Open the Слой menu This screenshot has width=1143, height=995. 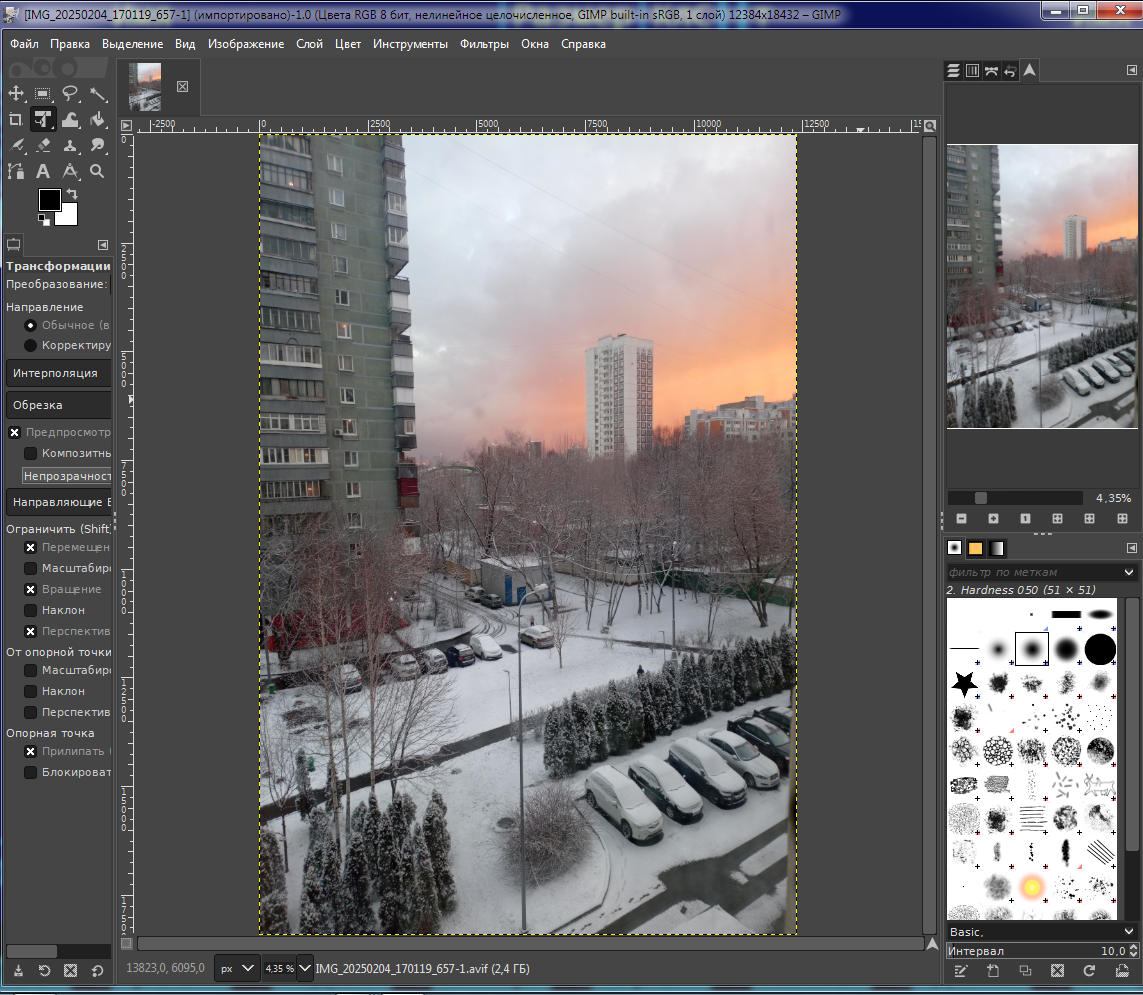(309, 44)
